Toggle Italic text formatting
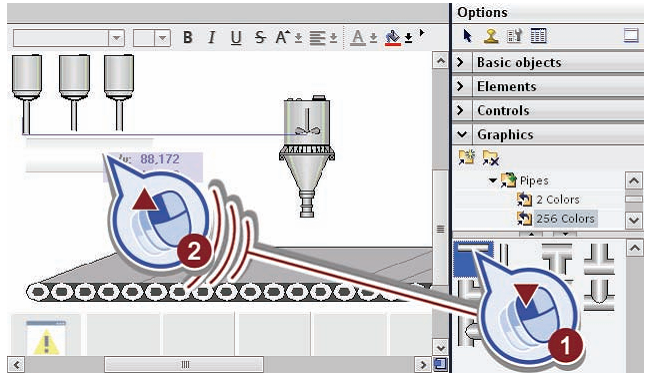This screenshot has height=376, width=648. click(212, 37)
